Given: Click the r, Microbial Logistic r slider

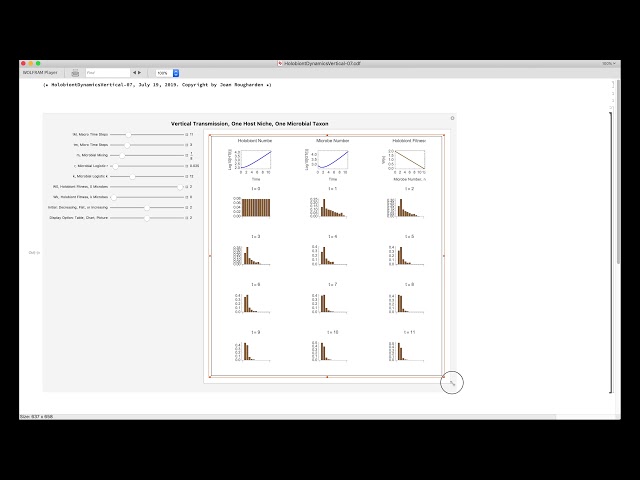Looking at the screenshot, I should pos(147,166).
